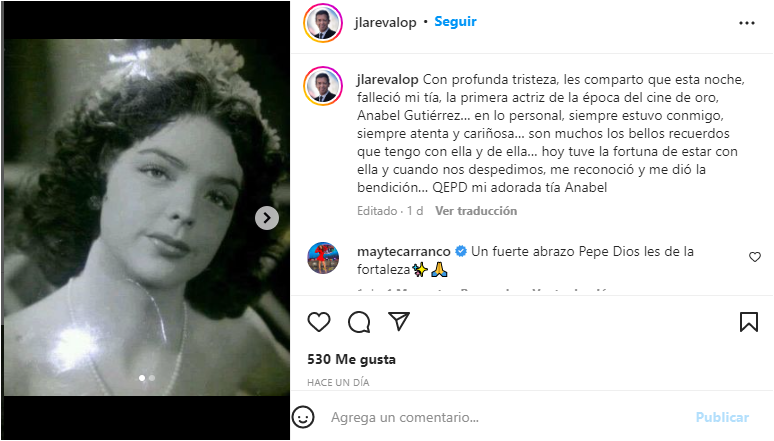The width and height of the screenshot is (774, 441).
Task: Click the header jlarevalop profile picture
Action: (323, 23)
